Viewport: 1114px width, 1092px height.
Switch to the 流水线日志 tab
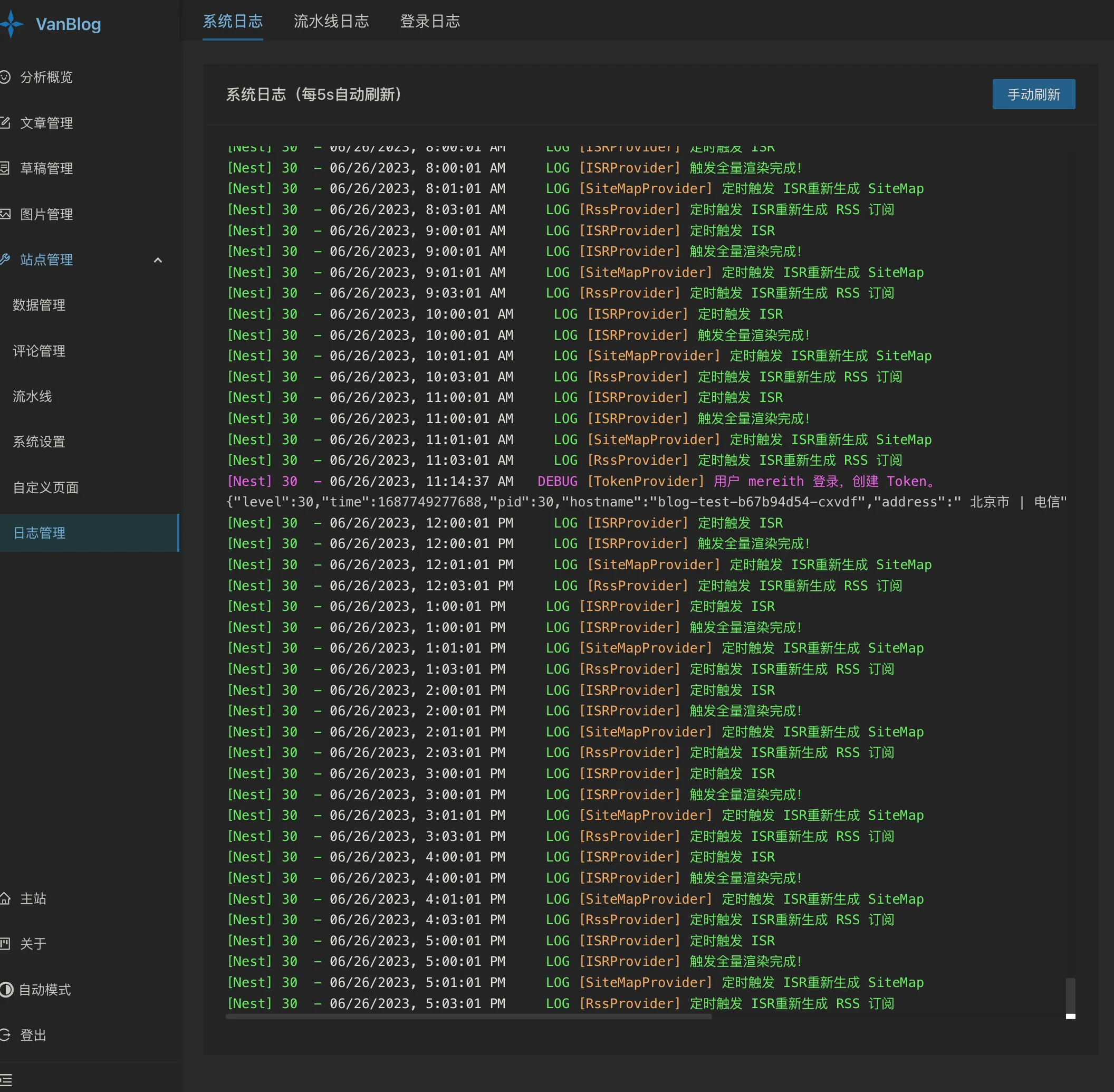click(x=331, y=21)
